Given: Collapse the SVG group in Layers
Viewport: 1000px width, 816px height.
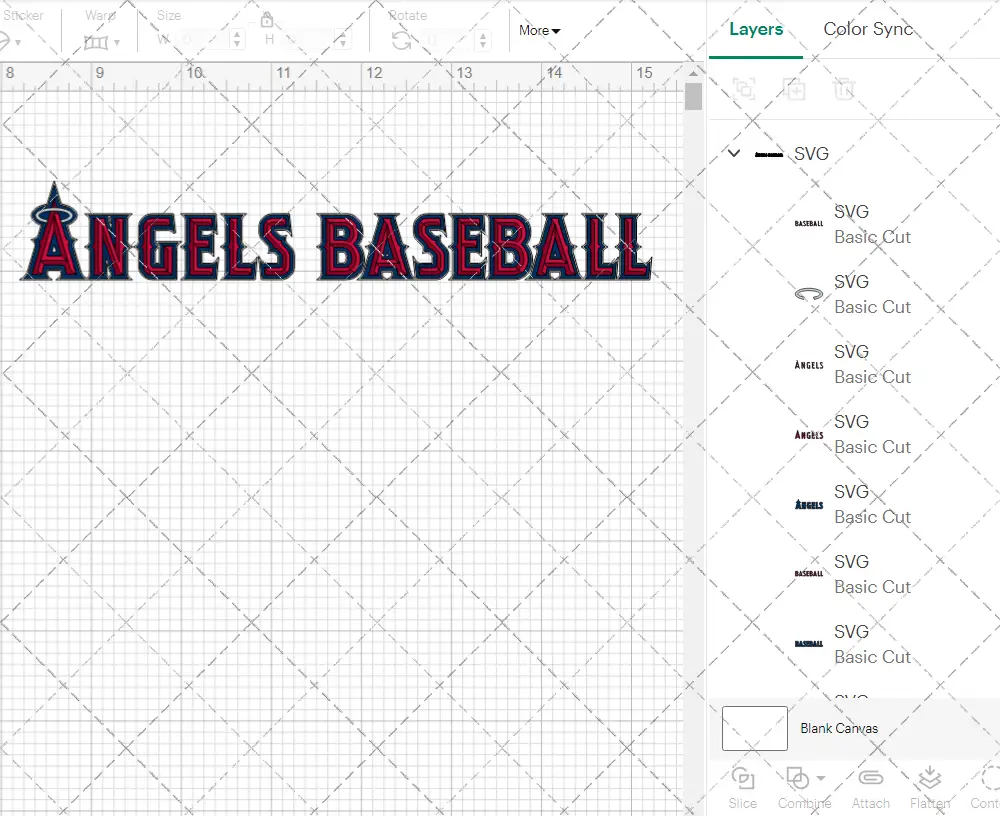Looking at the screenshot, I should pos(735,154).
